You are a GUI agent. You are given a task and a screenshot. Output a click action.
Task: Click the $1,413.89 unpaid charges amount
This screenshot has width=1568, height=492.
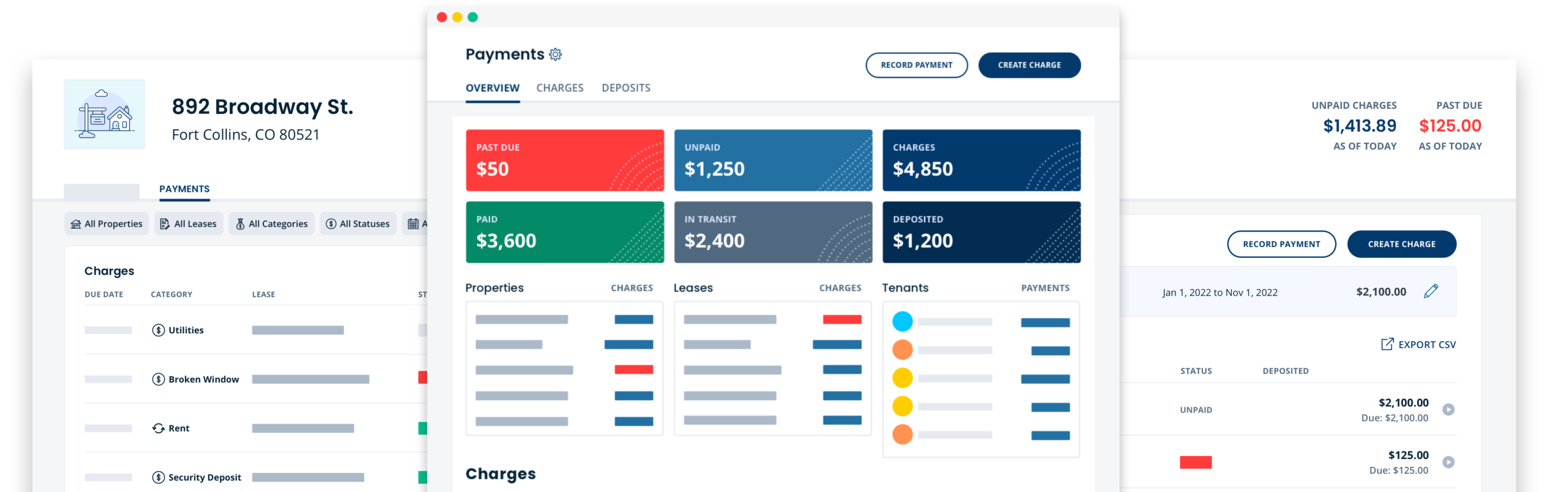click(1359, 126)
